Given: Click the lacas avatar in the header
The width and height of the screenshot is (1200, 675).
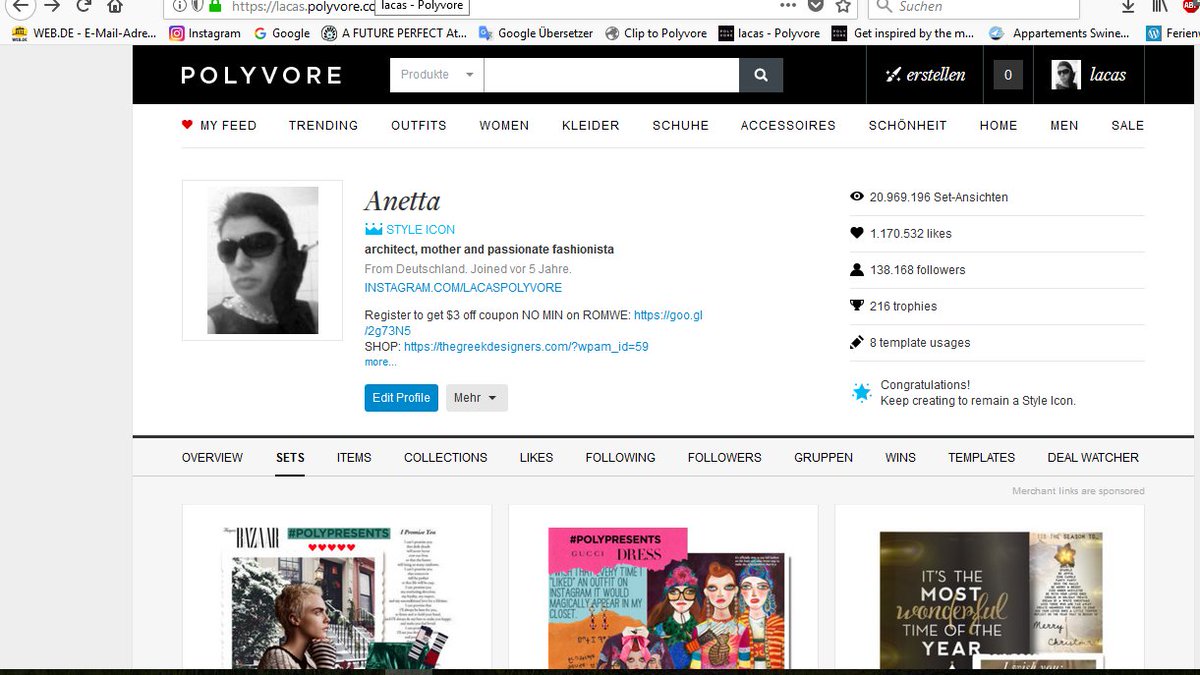Looking at the screenshot, I should [1066, 75].
